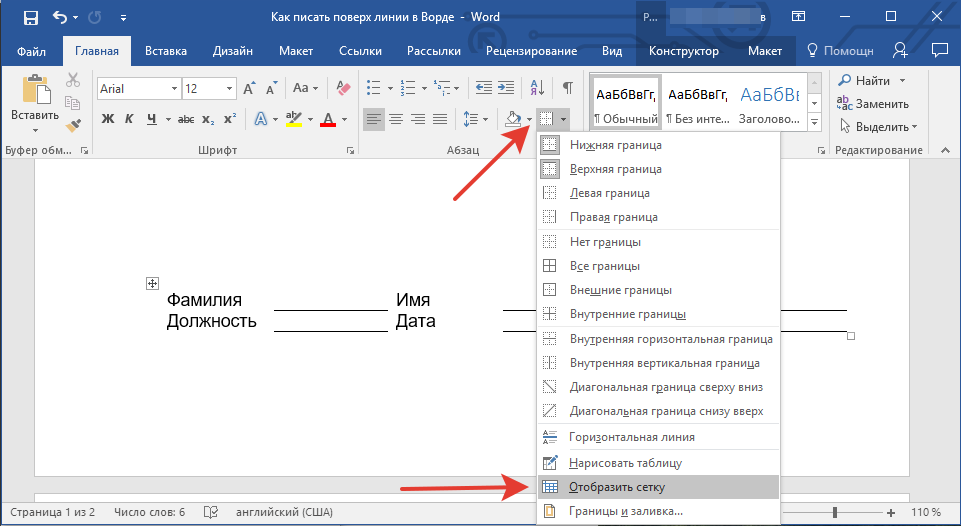Click the Clear Formatting eraser icon
961x526 pixels.
pos(345,89)
